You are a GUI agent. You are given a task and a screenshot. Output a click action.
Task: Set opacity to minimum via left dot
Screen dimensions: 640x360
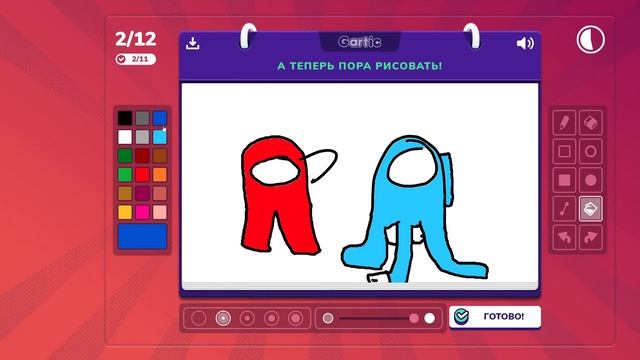point(328,318)
